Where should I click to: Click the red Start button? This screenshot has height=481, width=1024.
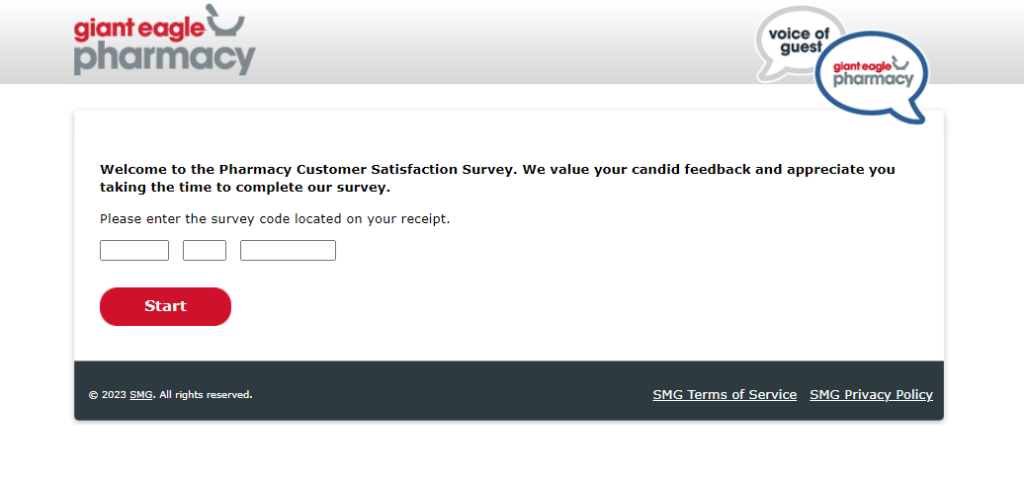click(165, 306)
